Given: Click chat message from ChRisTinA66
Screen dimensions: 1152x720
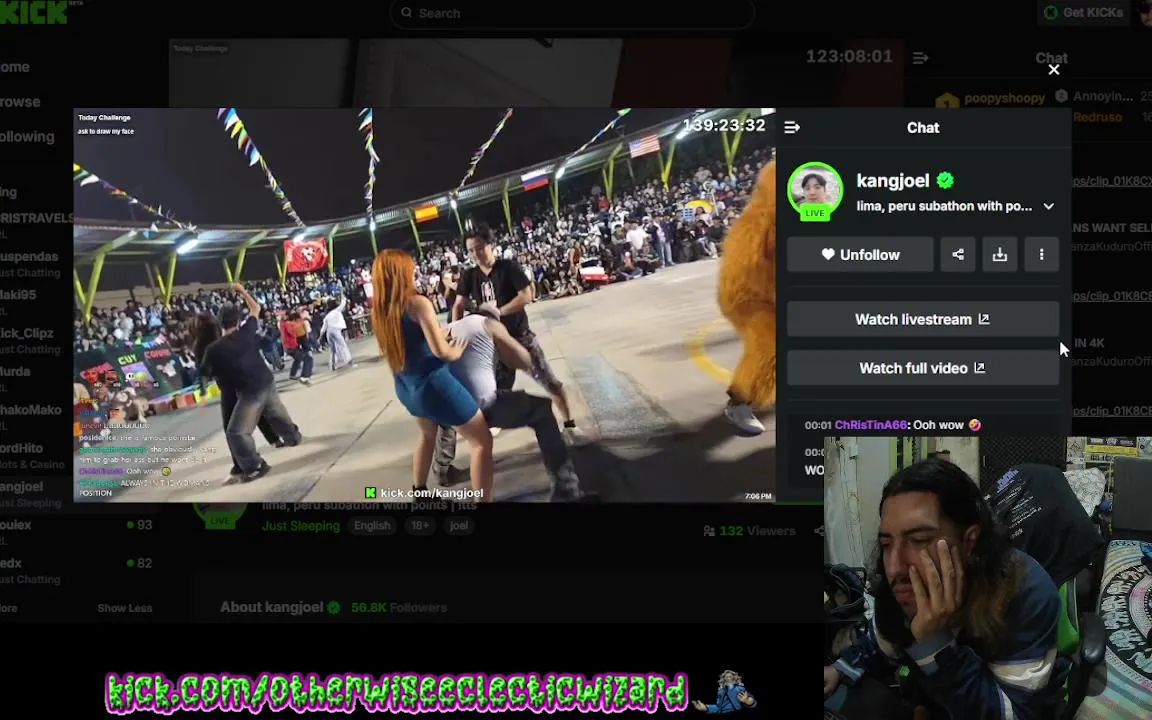Looking at the screenshot, I should tap(892, 425).
